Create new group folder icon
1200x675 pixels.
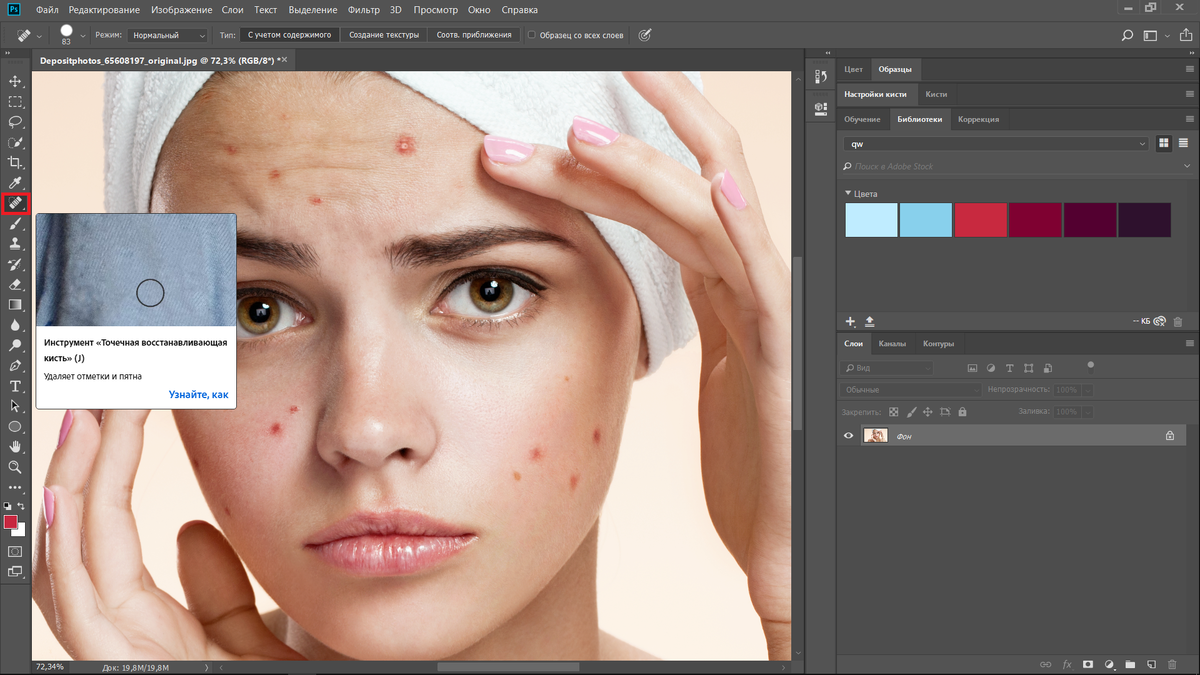[x=1130, y=664]
